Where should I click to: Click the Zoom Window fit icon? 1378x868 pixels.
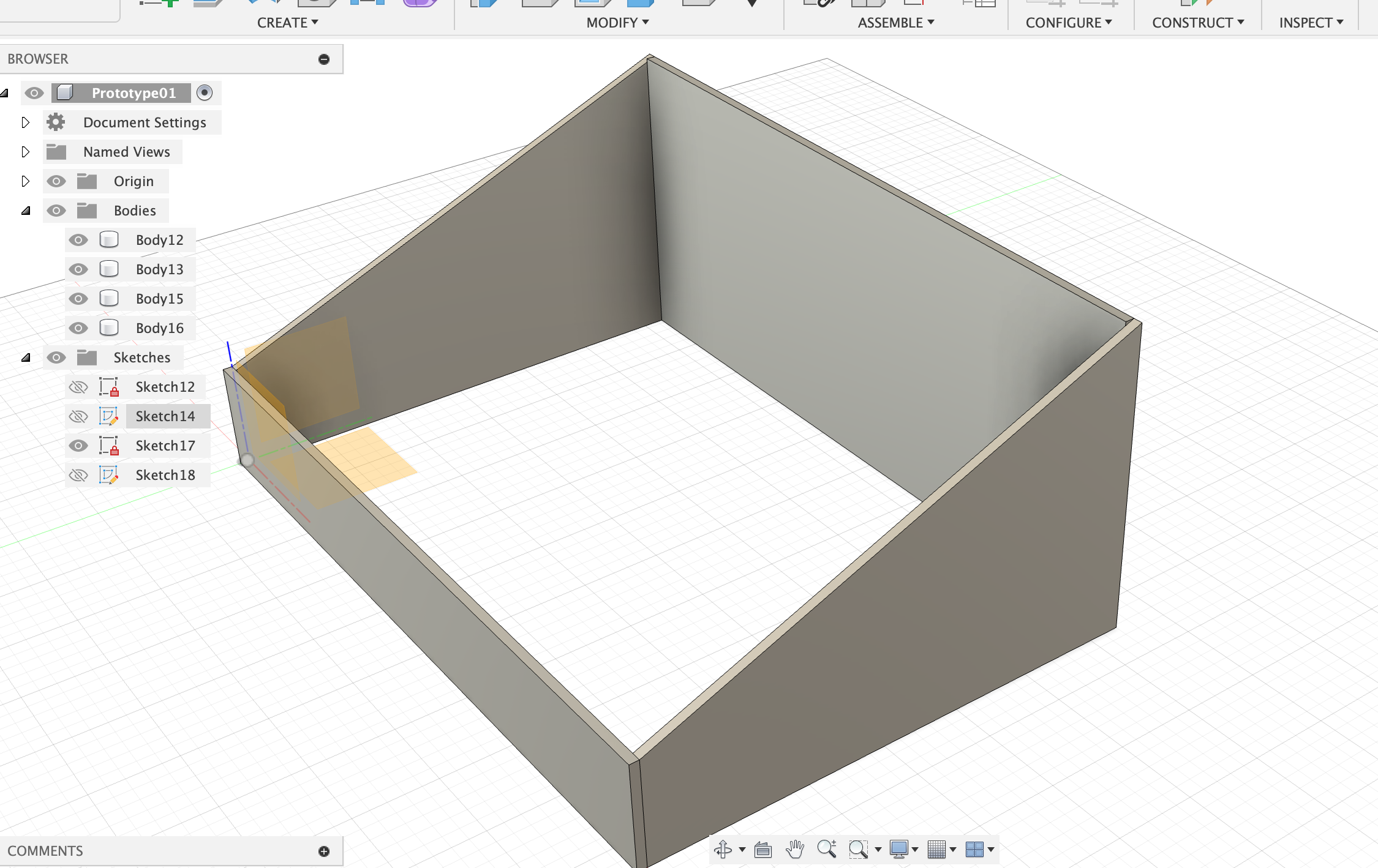pos(858,850)
